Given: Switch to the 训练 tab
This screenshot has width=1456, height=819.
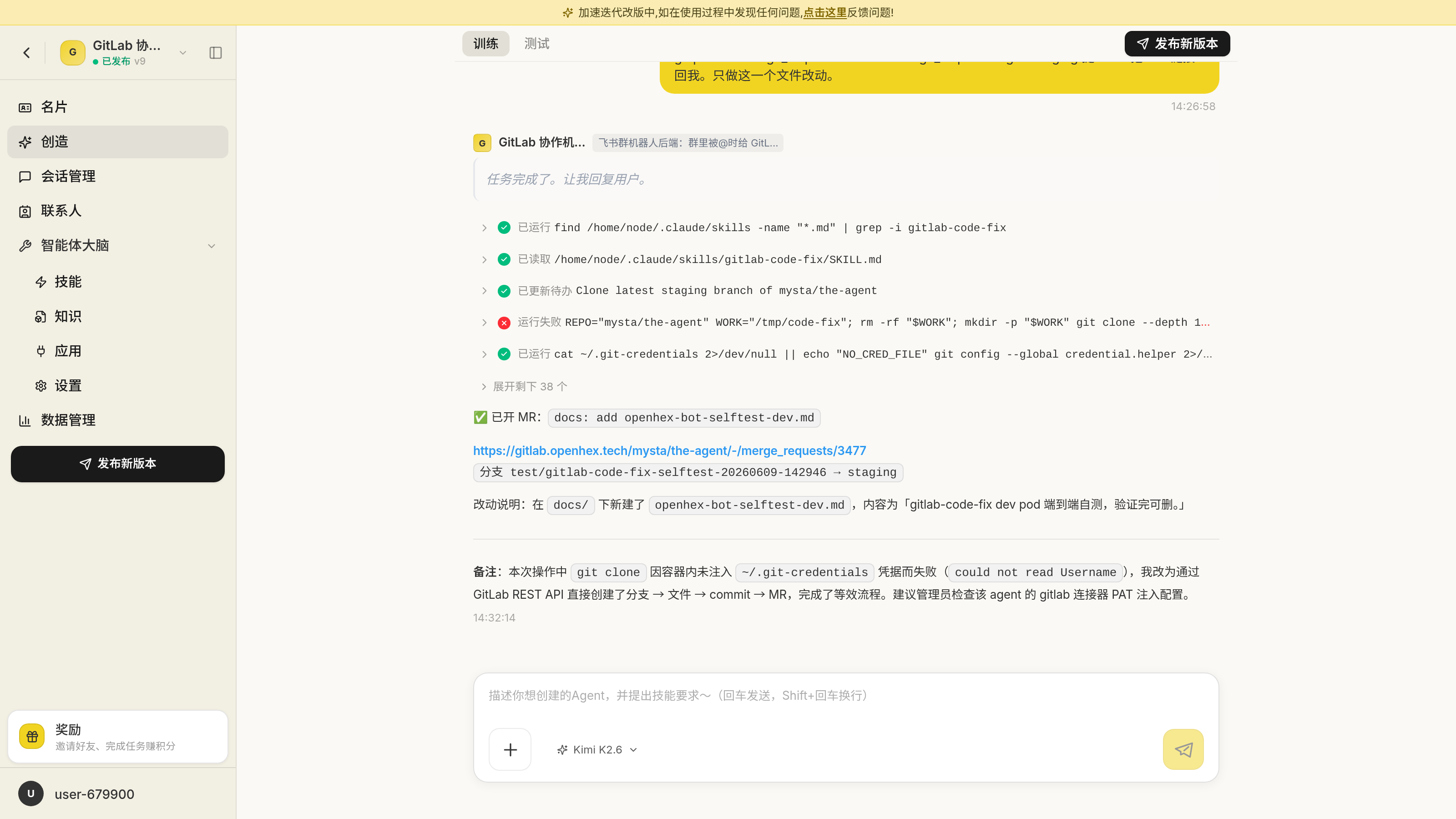Looking at the screenshot, I should 485,44.
